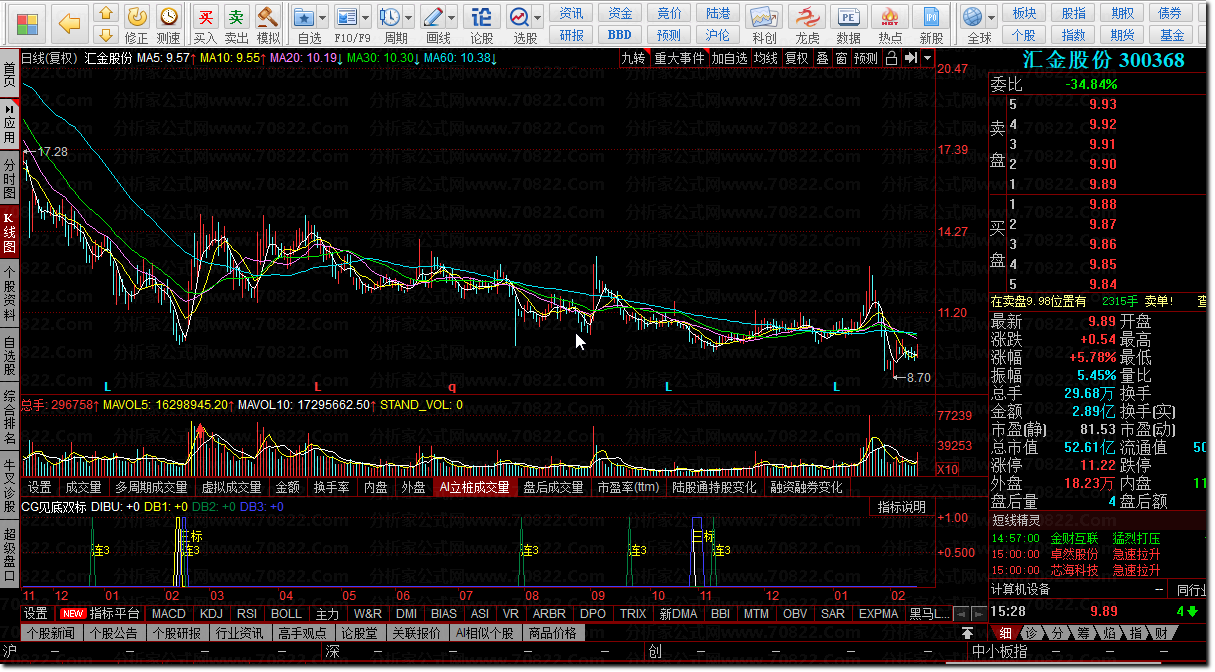Open 模拟 gavel simulation trading
The height and width of the screenshot is (672, 1215).
pyautogui.click(x=268, y=24)
